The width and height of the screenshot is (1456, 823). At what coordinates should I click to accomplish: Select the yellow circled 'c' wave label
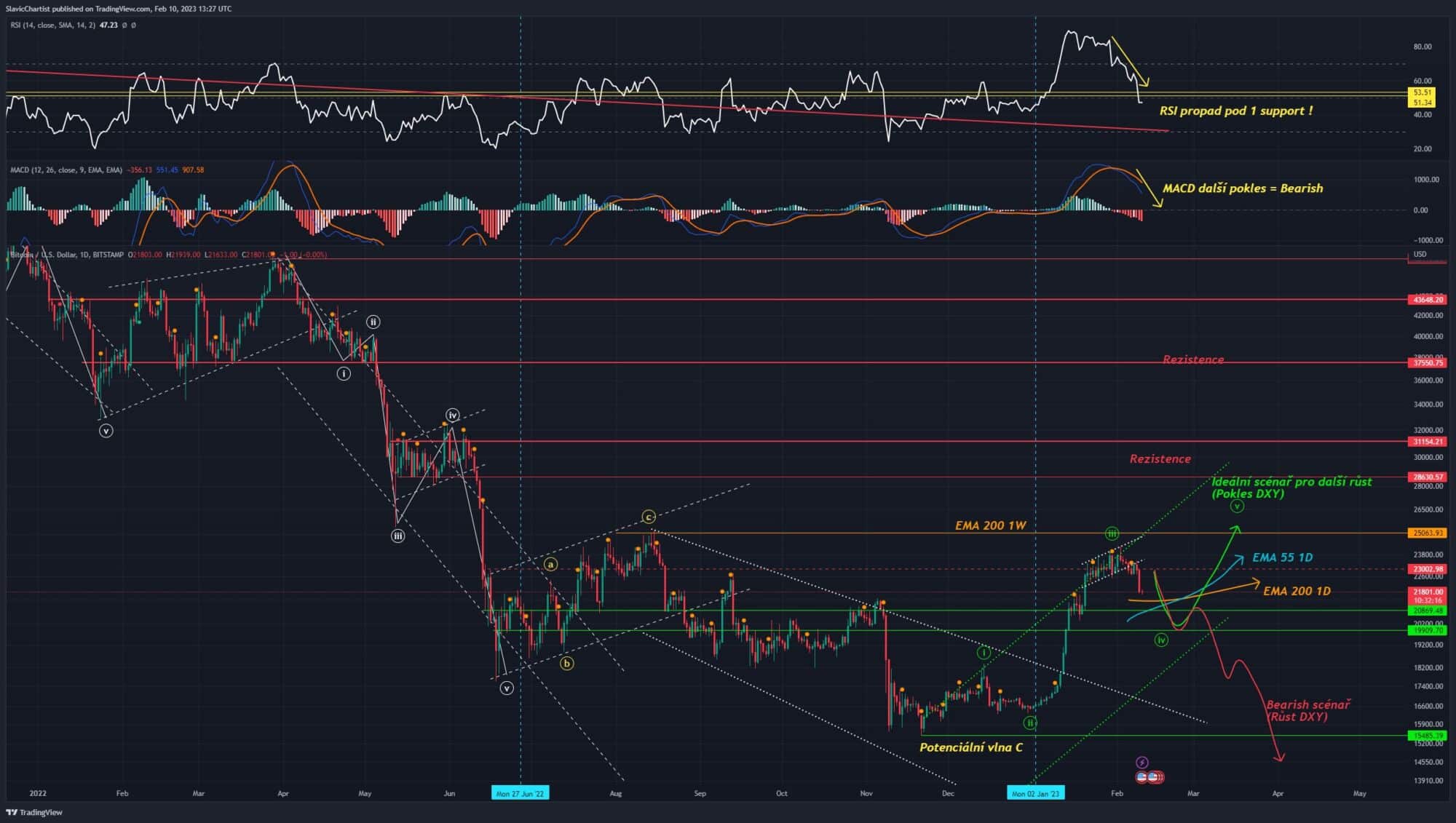click(649, 517)
